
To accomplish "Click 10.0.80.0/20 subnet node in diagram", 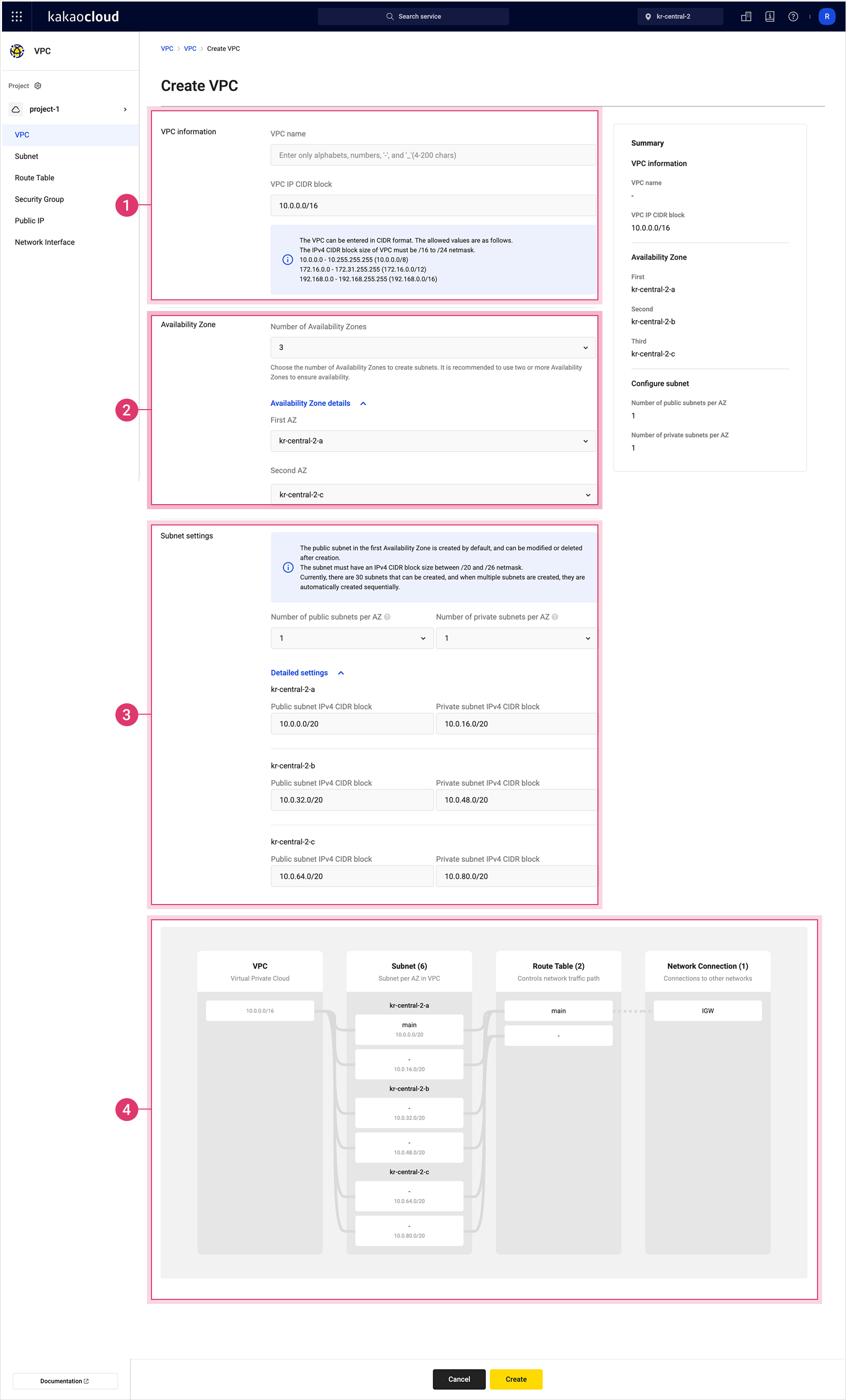I will [409, 1231].
